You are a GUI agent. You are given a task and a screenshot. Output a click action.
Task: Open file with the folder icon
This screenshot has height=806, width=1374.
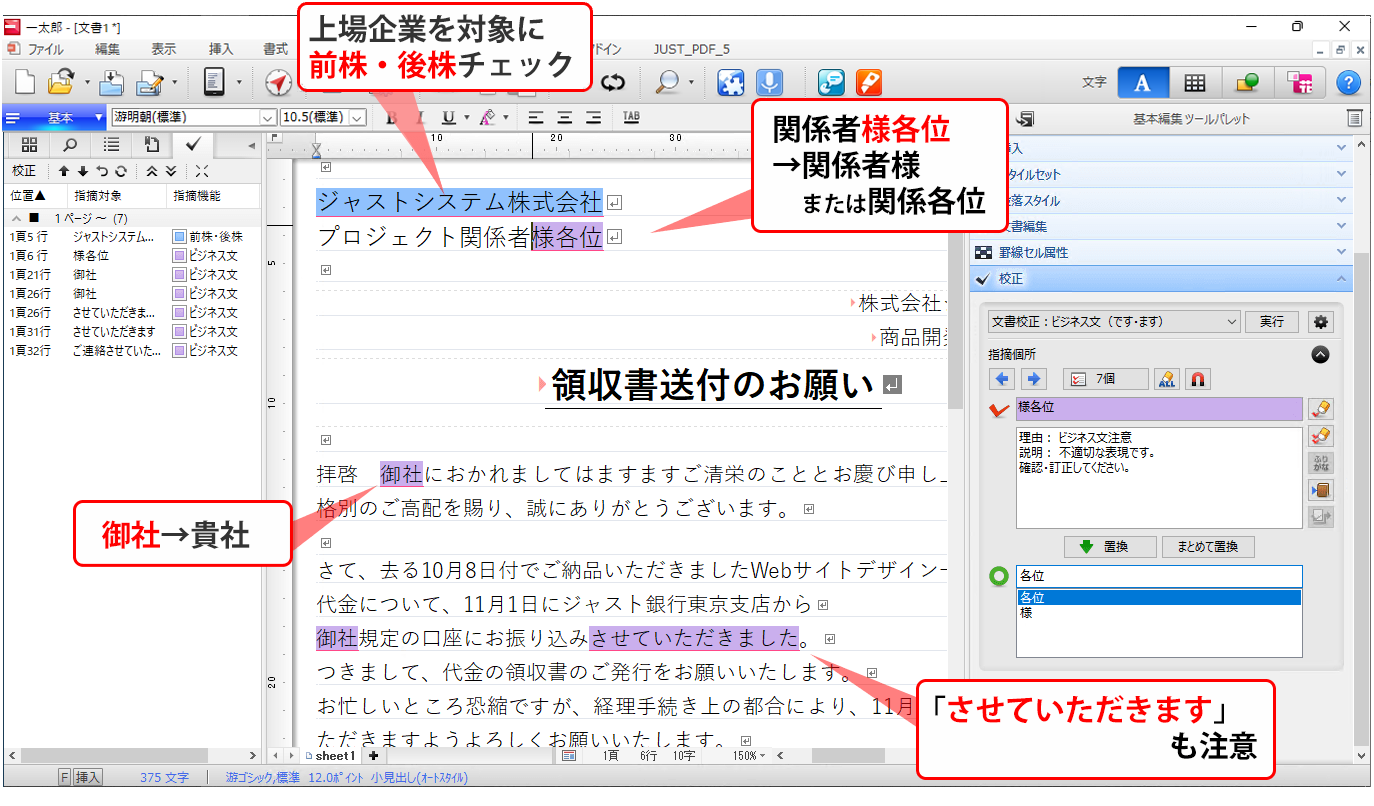[x=62, y=82]
